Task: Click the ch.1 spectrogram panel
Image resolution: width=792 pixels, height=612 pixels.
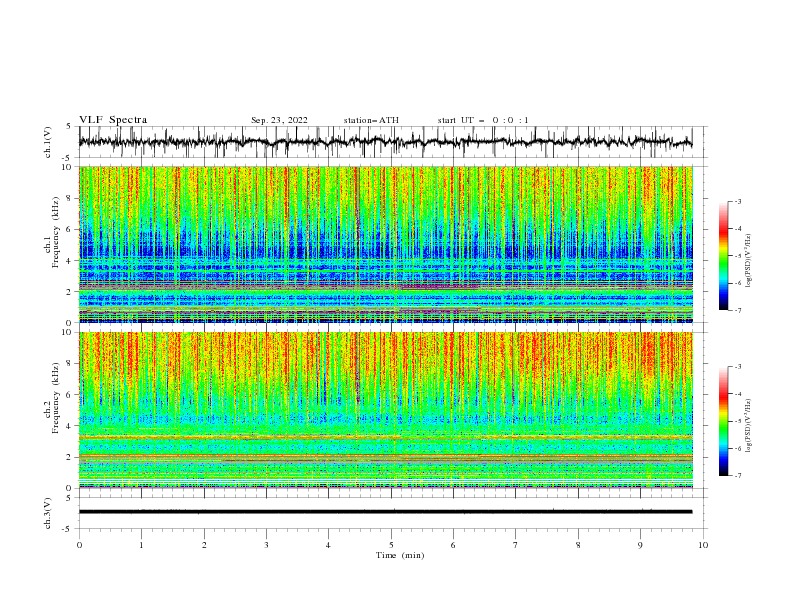Action: point(385,244)
